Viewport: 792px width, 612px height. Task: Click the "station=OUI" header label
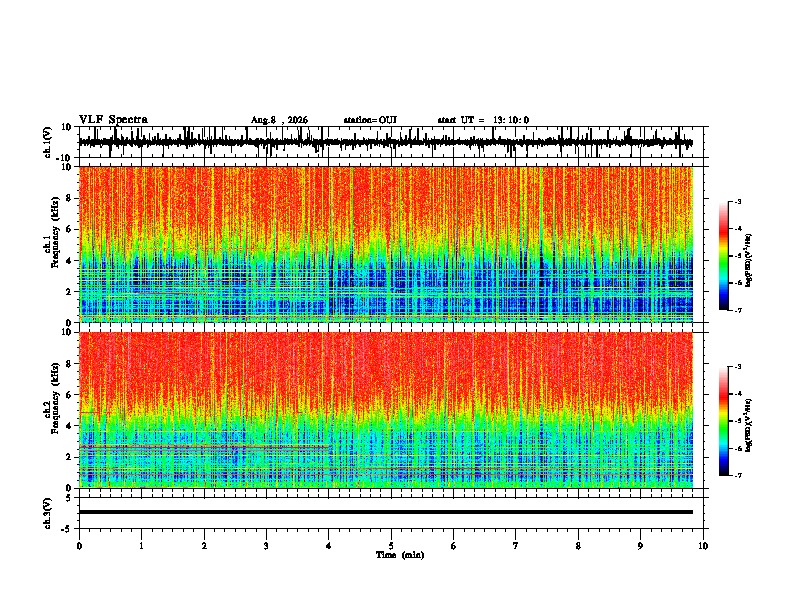(370, 120)
